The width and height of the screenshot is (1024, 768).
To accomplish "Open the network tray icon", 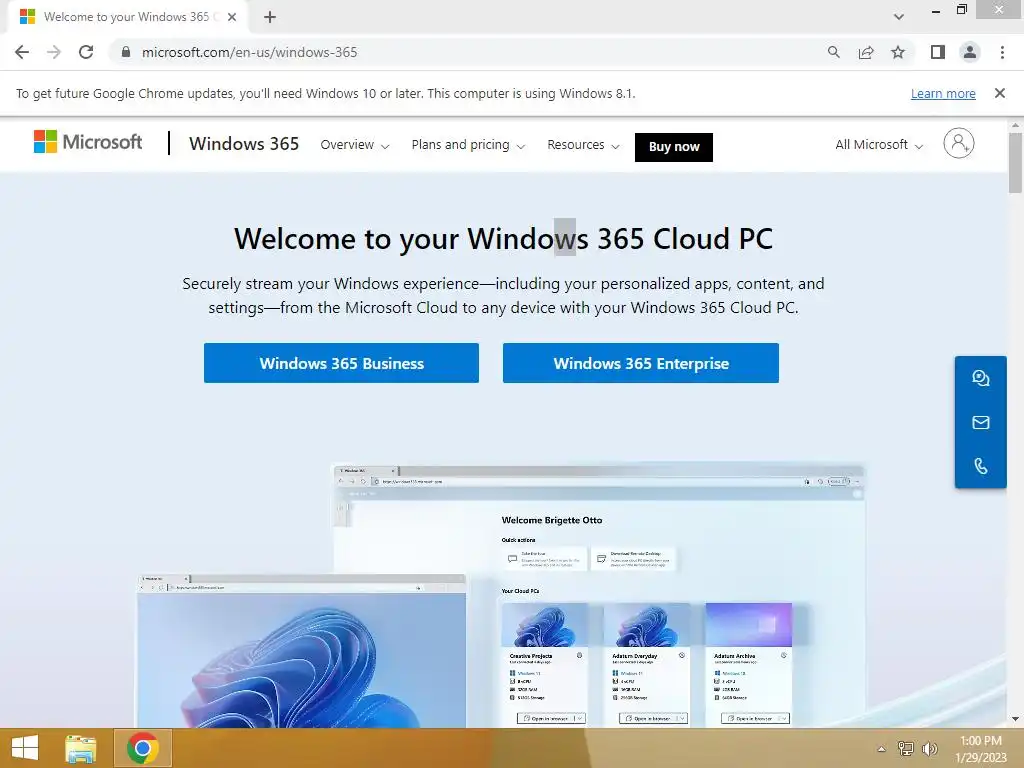I will click(906, 748).
